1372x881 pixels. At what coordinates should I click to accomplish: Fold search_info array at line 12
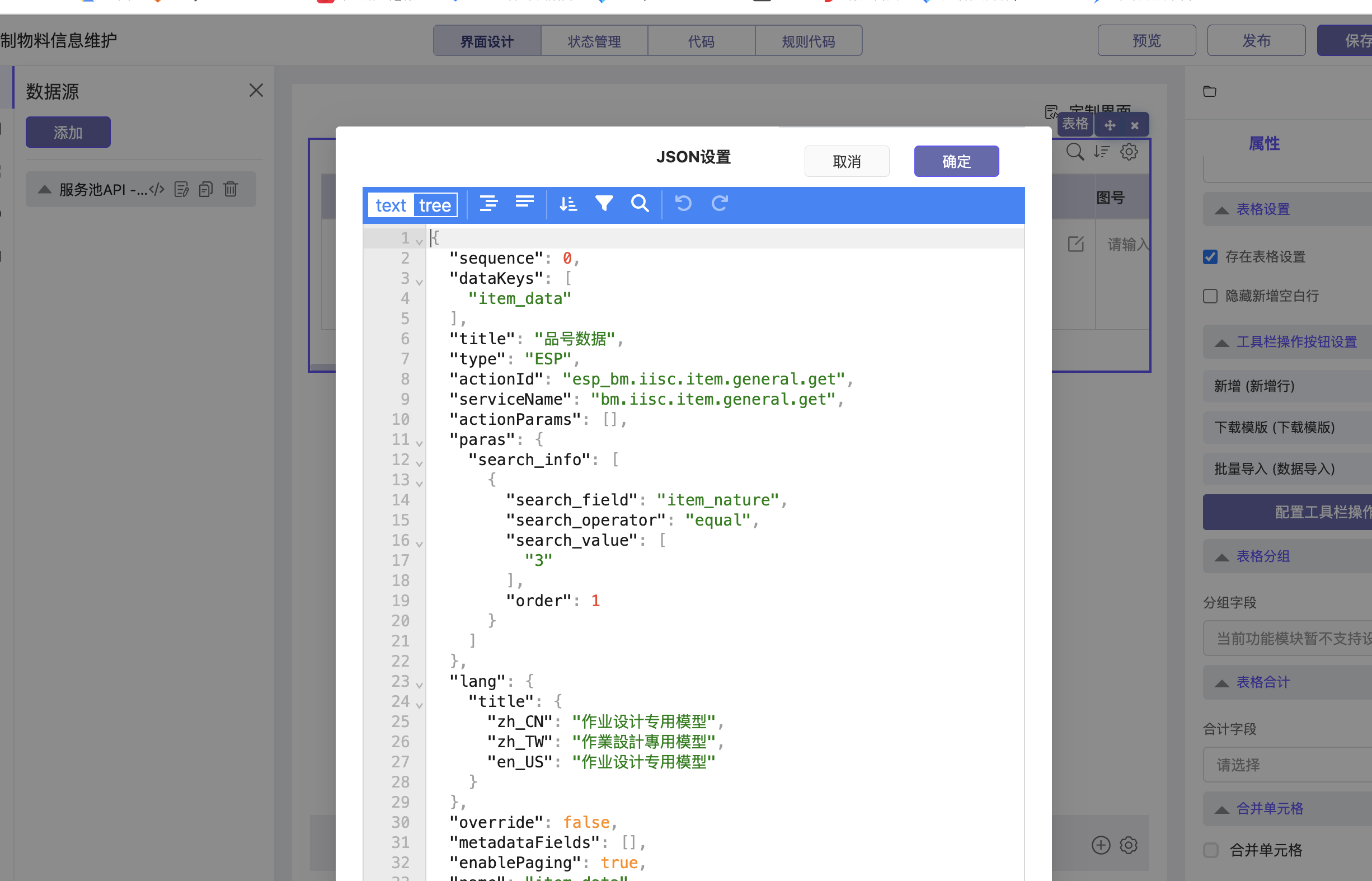click(x=419, y=463)
